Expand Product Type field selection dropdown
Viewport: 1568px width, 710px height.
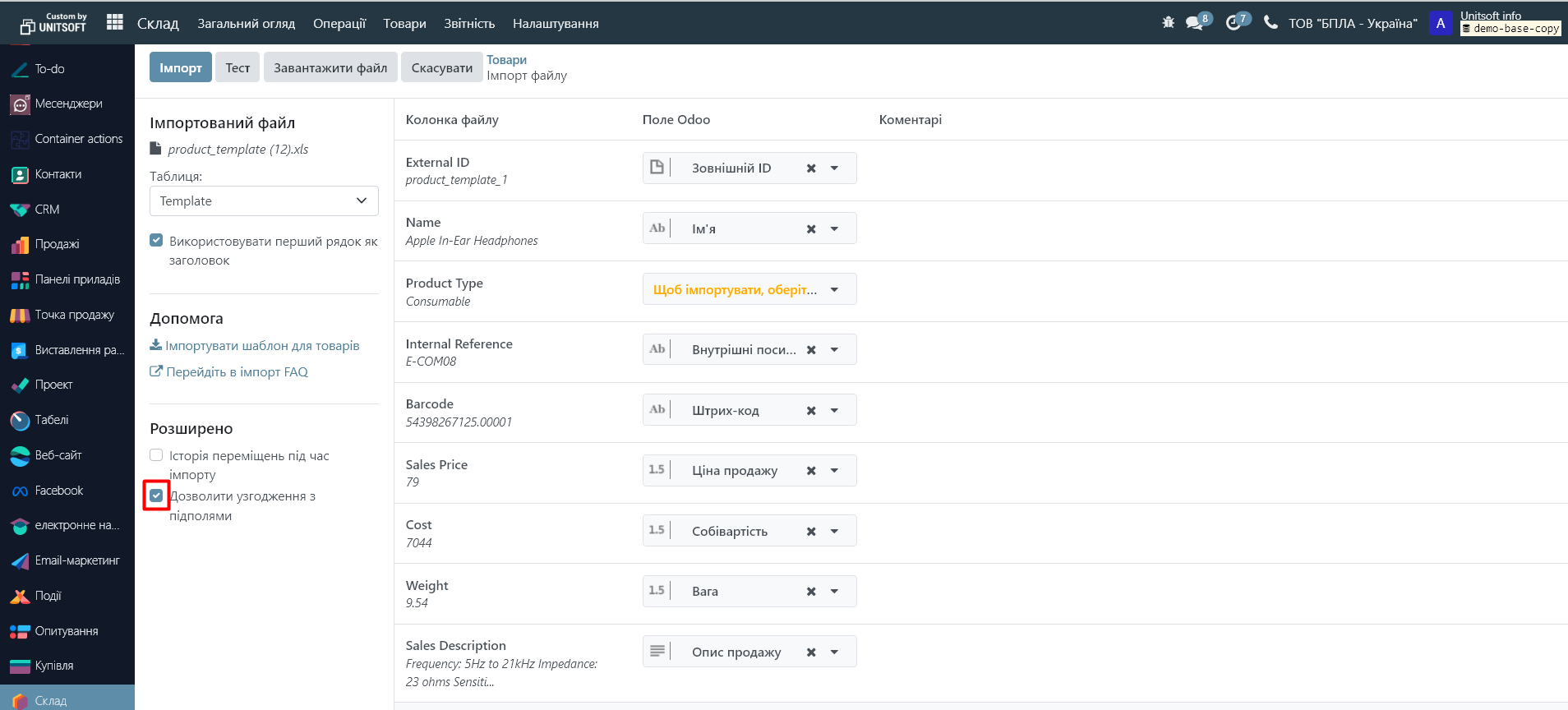[834, 289]
